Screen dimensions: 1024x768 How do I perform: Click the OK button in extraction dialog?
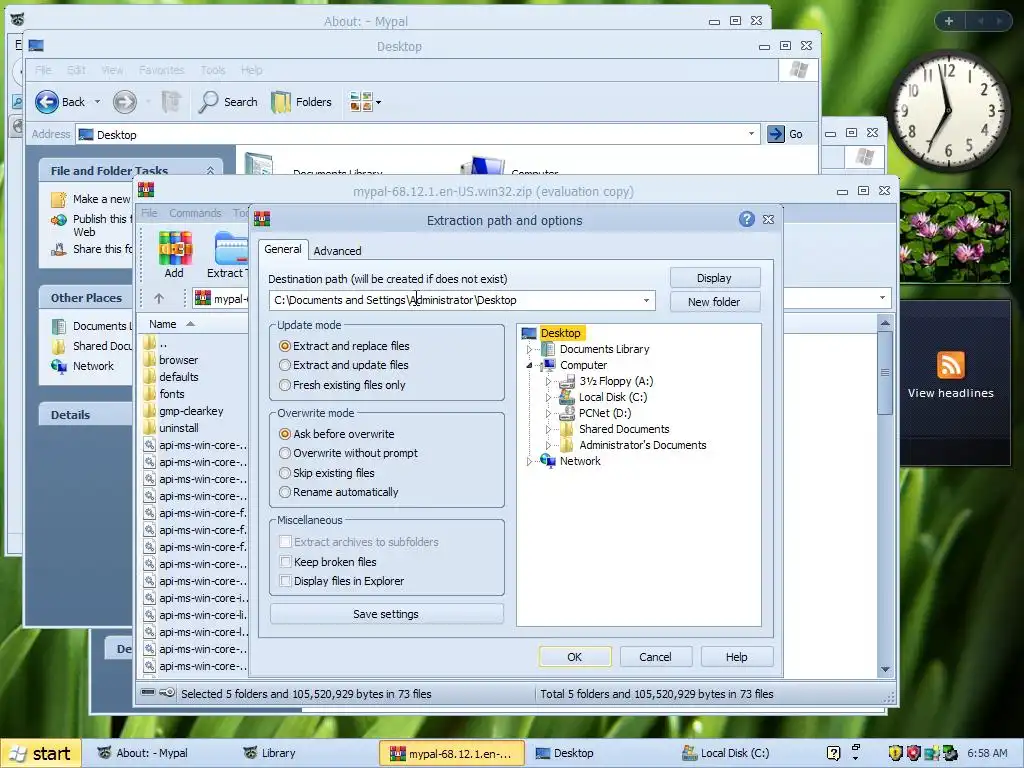click(575, 657)
